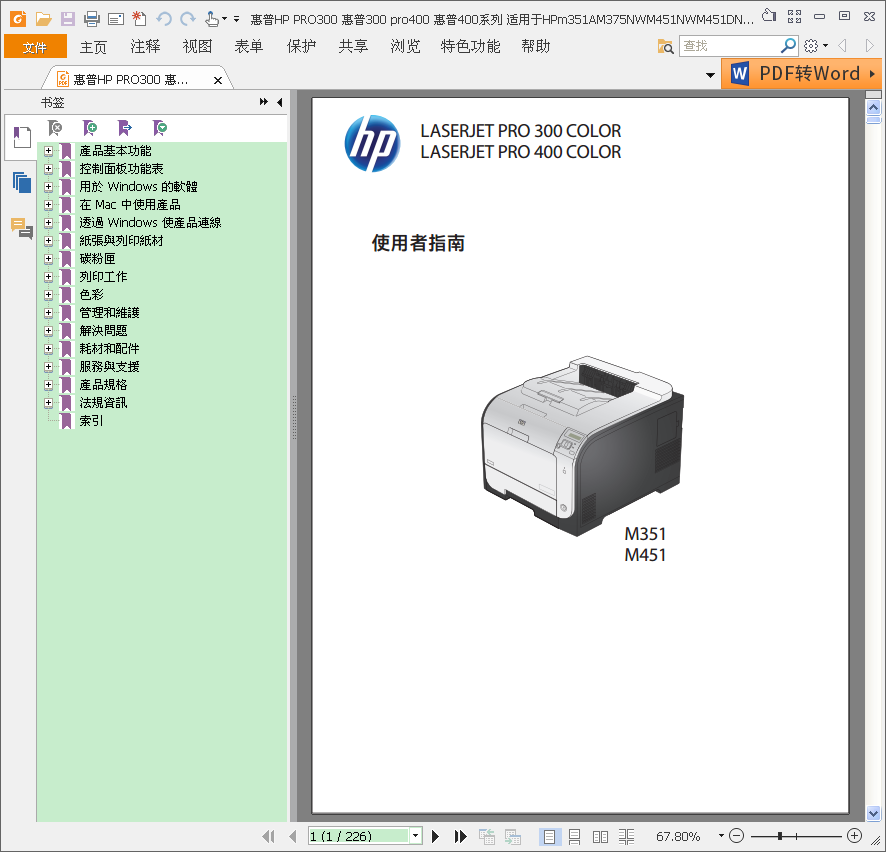Open search settings gear icon
Screen dimensions: 886x852
click(x=811, y=46)
